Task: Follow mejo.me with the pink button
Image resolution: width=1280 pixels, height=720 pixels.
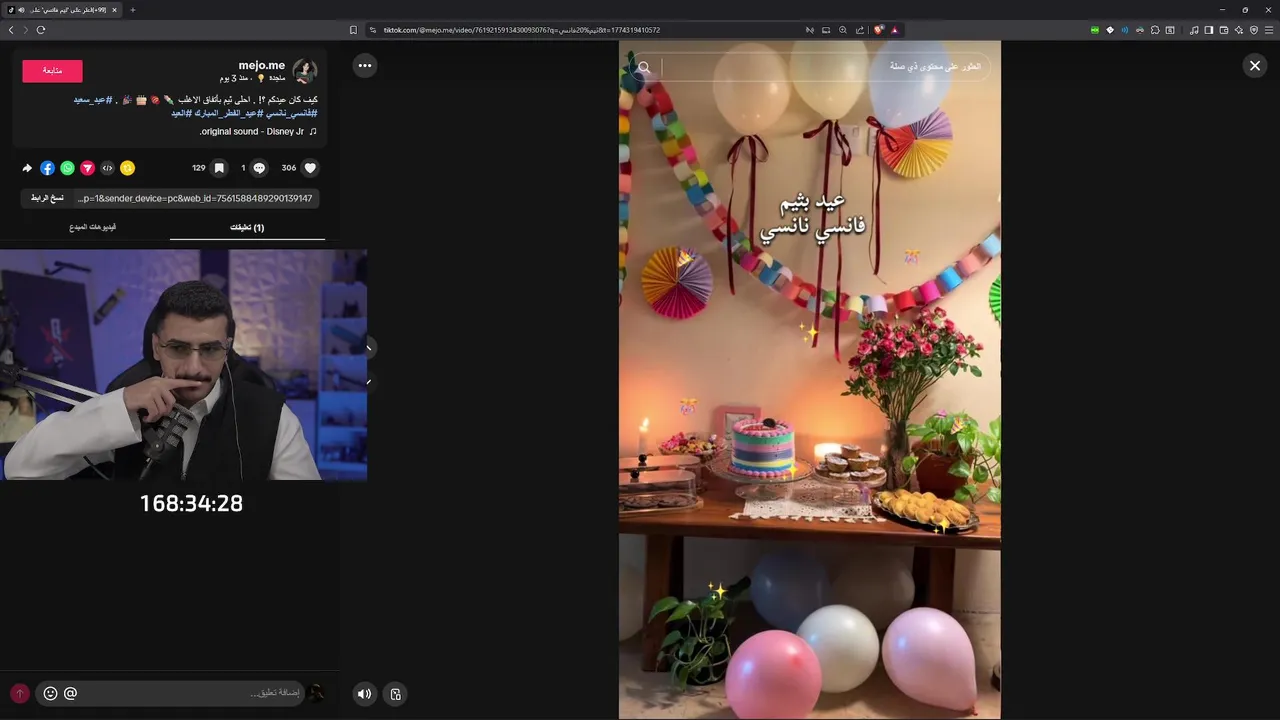Action: [x=52, y=71]
